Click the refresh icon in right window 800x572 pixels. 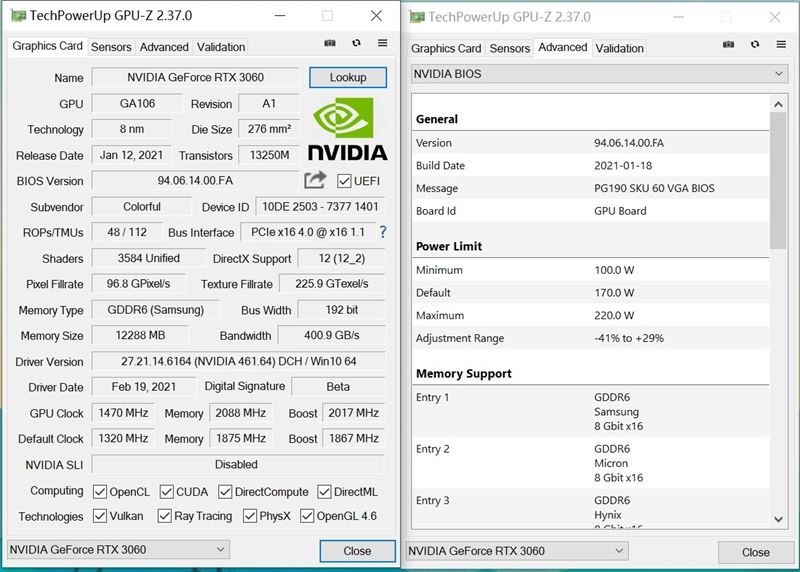tap(754, 44)
